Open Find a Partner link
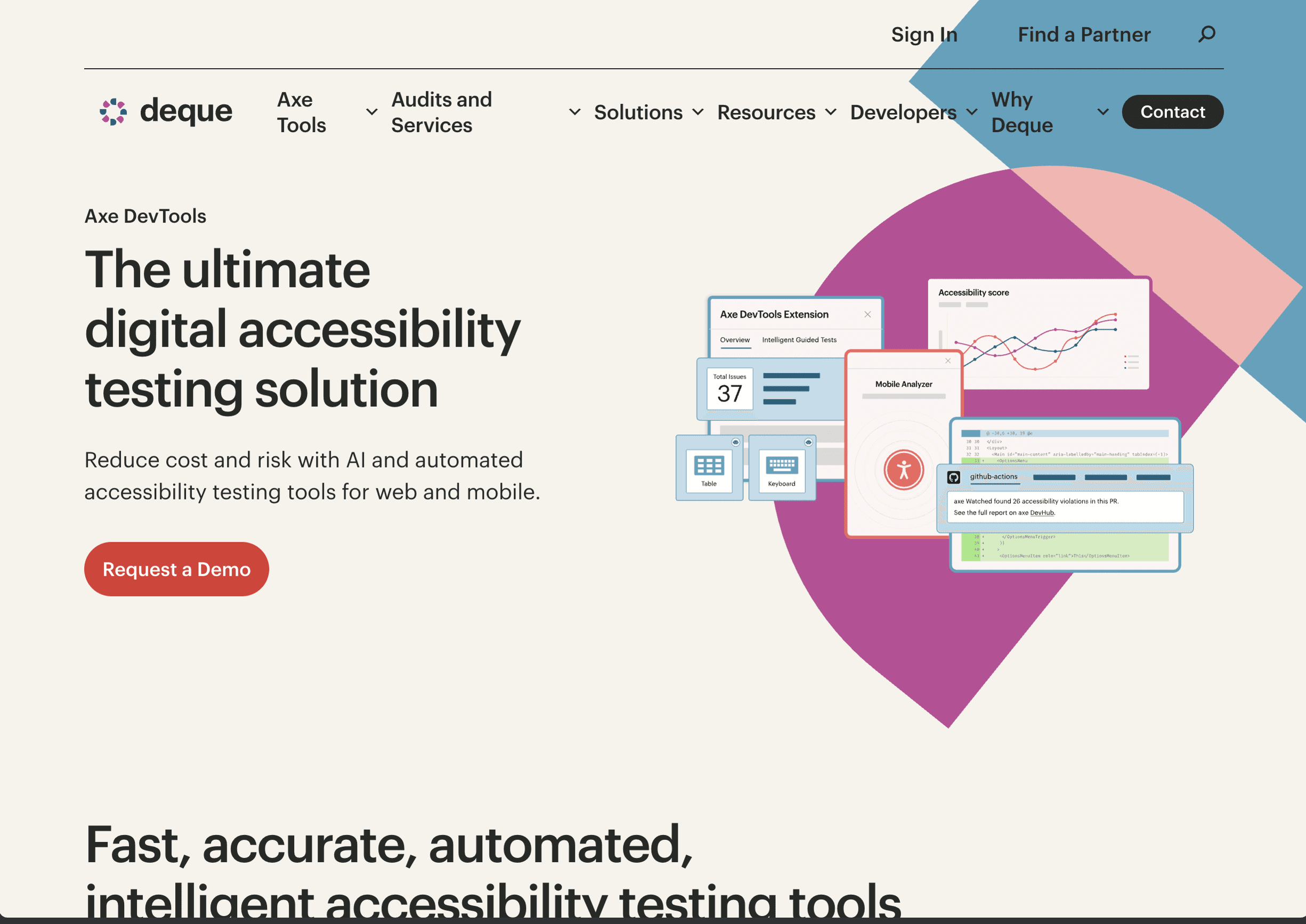This screenshot has width=1306, height=924. (x=1084, y=35)
